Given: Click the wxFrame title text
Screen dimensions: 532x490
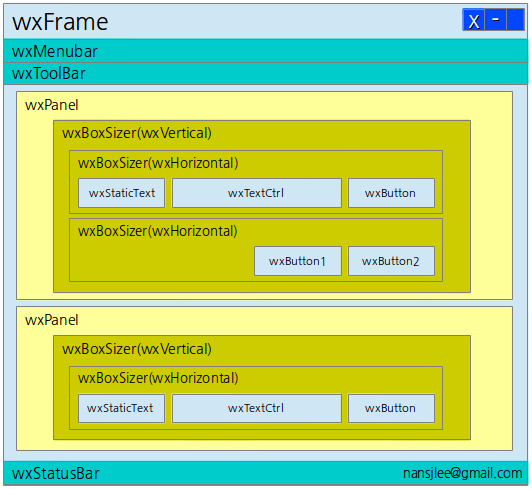Looking at the screenshot, I should 60,22.
